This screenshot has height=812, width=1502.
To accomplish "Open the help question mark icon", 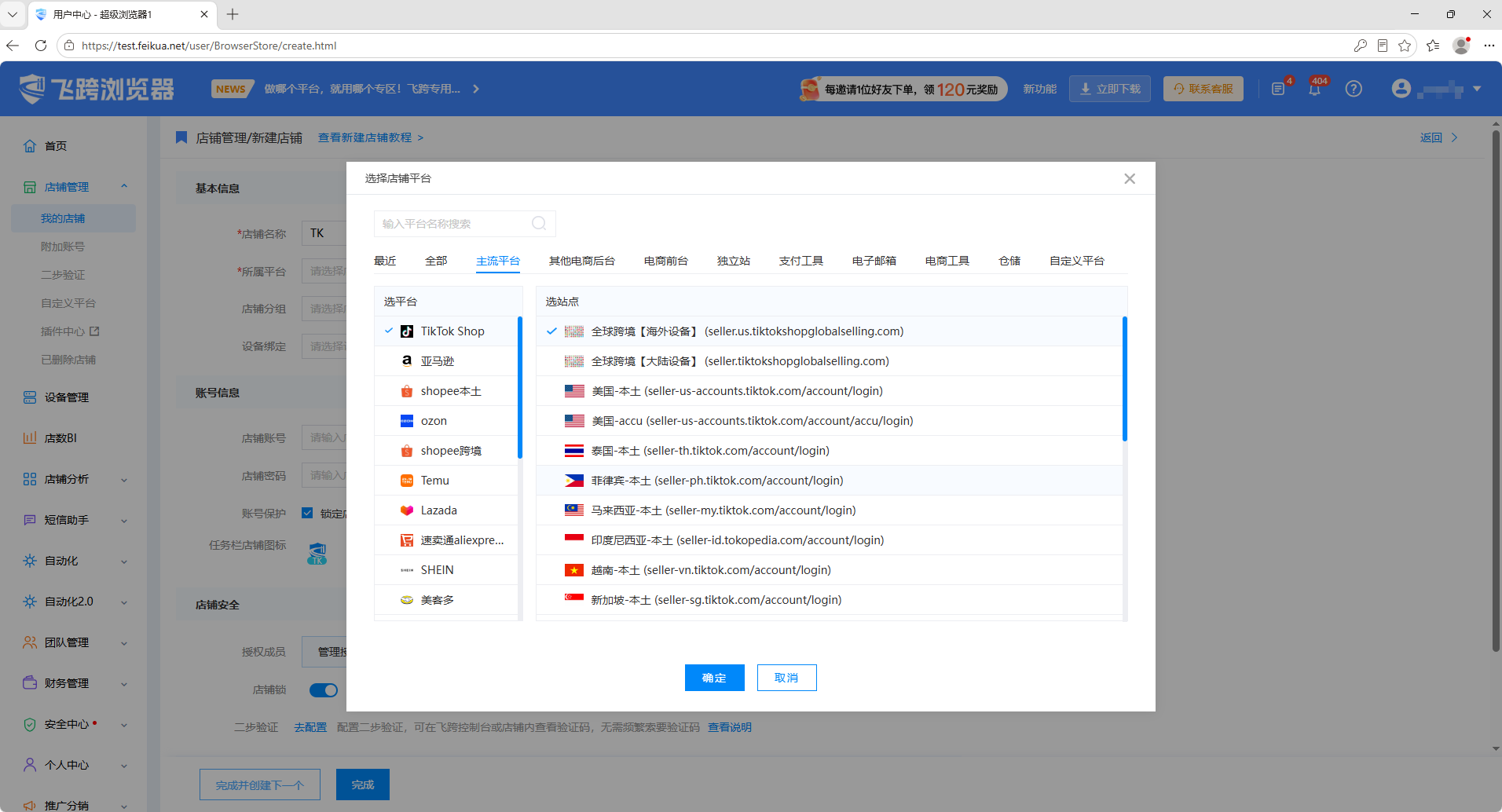I will click(x=1354, y=89).
